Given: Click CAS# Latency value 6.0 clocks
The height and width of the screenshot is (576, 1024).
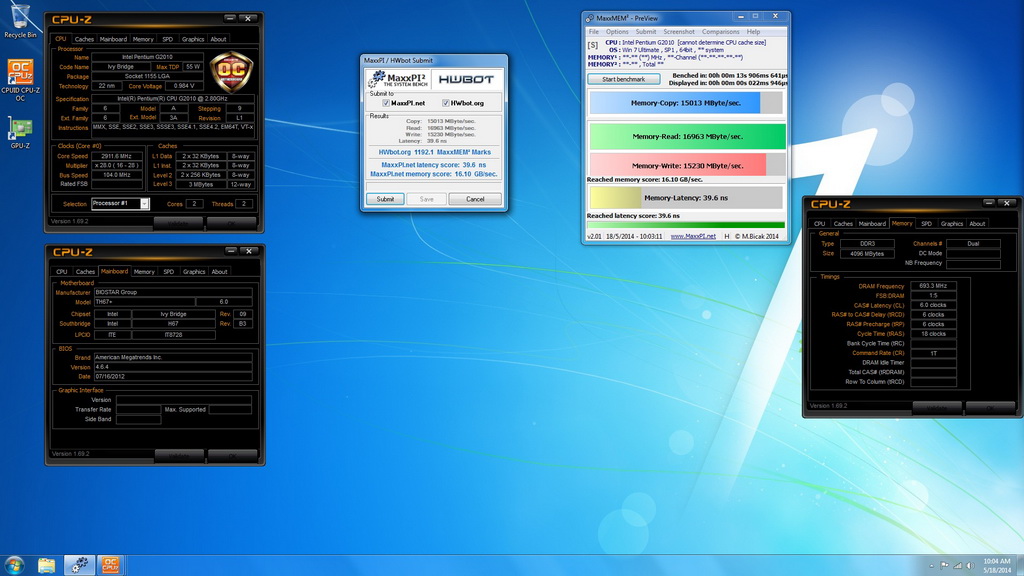Looking at the screenshot, I should click(x=933, y=305).
